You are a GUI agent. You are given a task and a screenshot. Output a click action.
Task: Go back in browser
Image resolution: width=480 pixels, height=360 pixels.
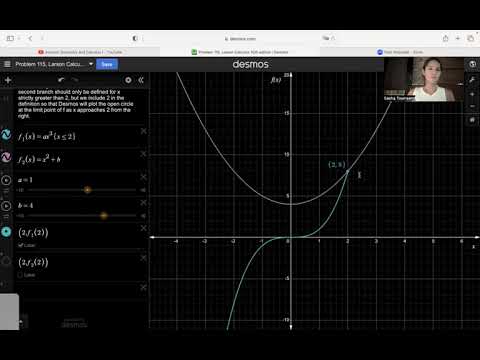point(30,38)
